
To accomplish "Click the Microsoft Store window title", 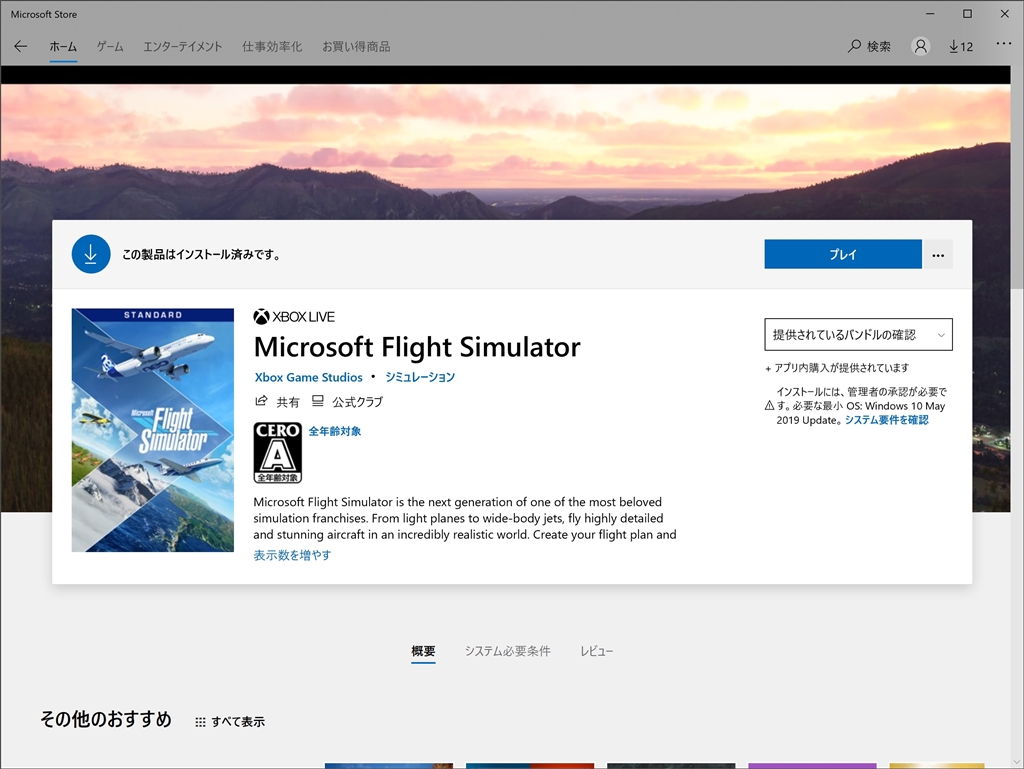I will click(44, 14).
